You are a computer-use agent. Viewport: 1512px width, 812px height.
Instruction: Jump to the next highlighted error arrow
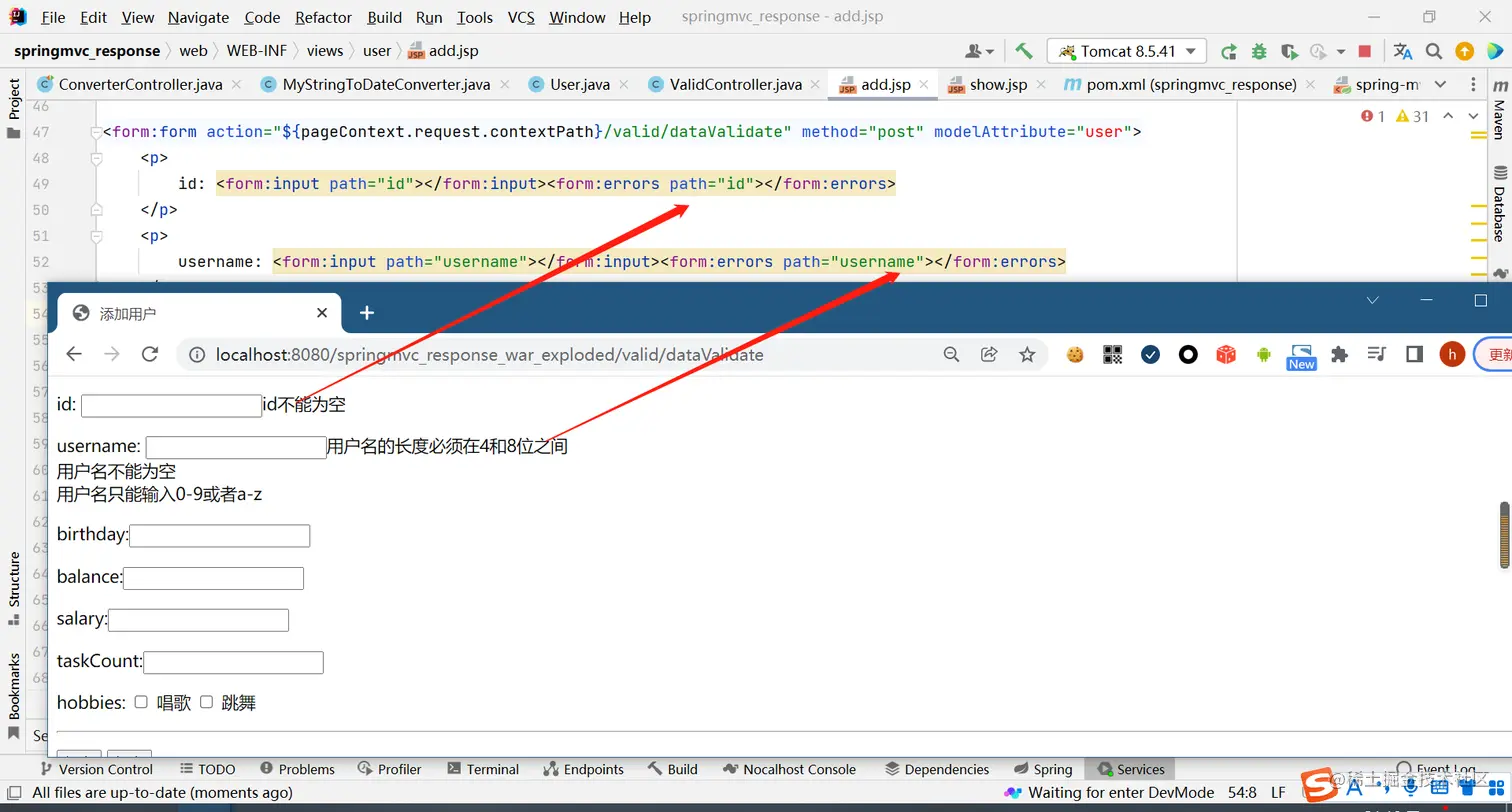point(1473,116)
